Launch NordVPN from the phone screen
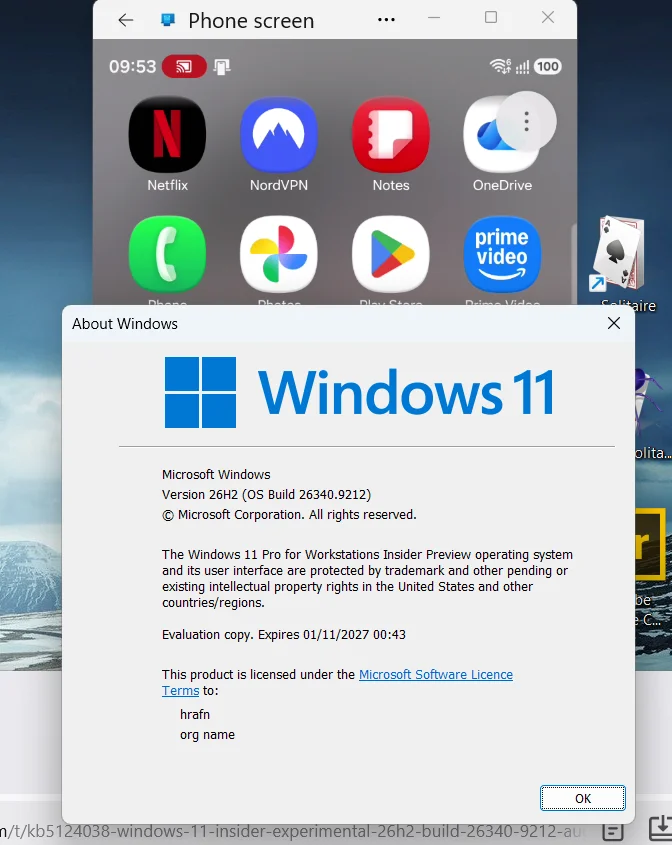 (279, 135)
